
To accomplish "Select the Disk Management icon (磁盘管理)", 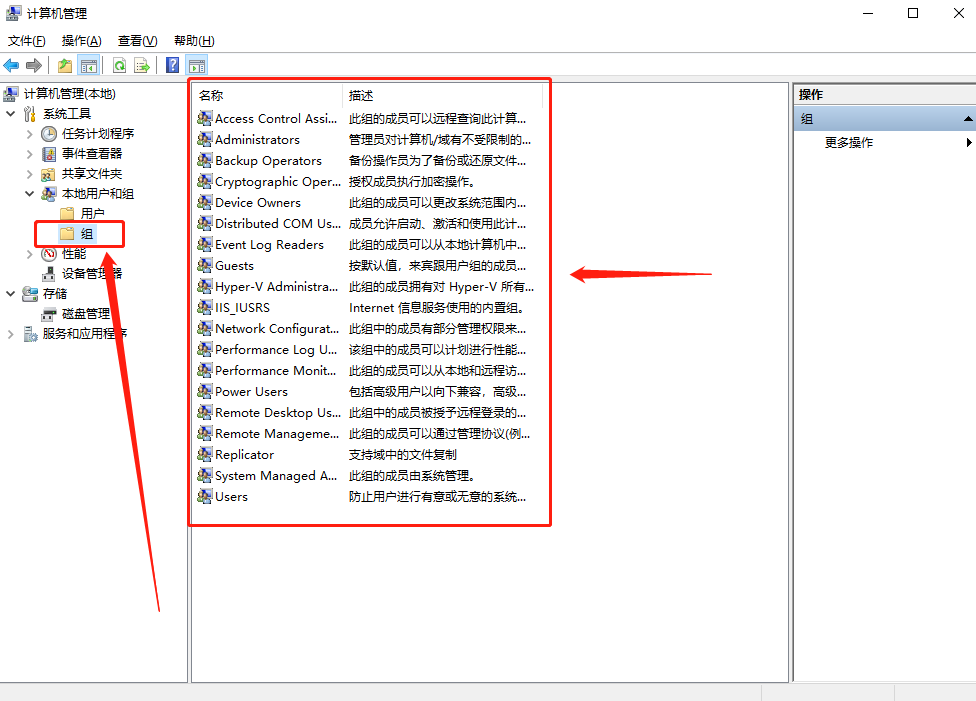I will tap(49, 314).
